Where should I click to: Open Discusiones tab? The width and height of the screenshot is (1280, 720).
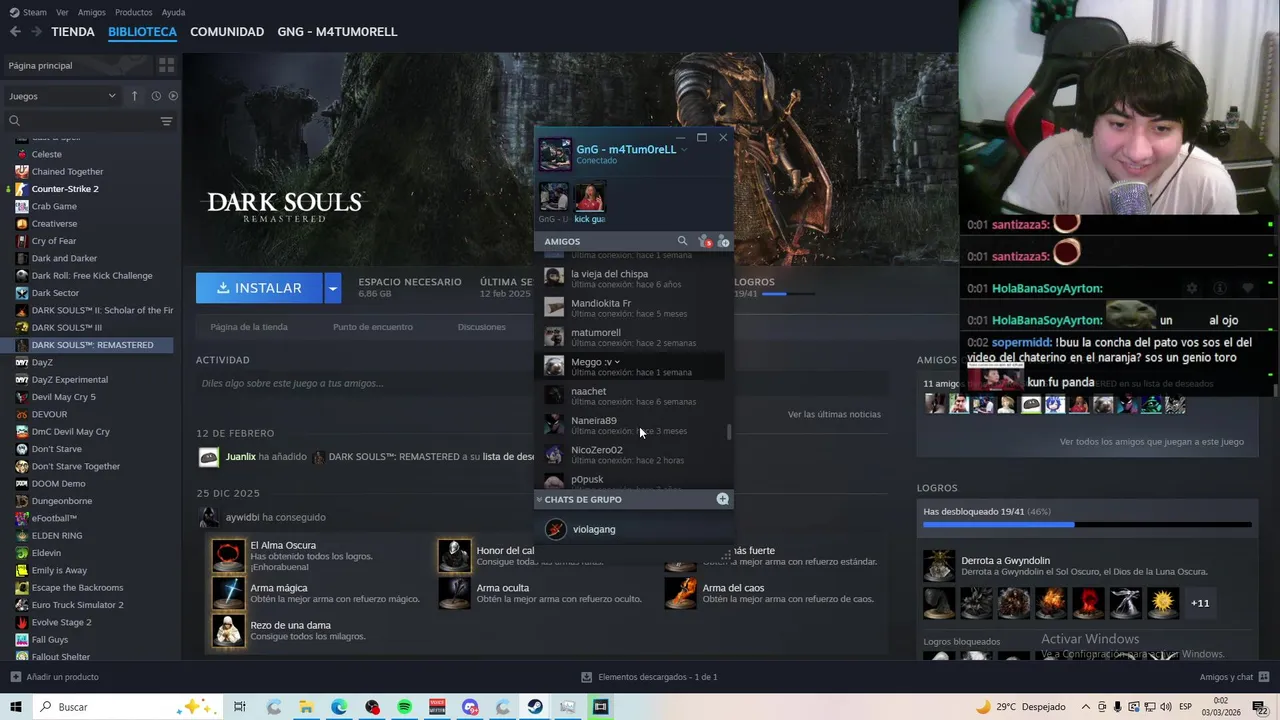point(481,327)
